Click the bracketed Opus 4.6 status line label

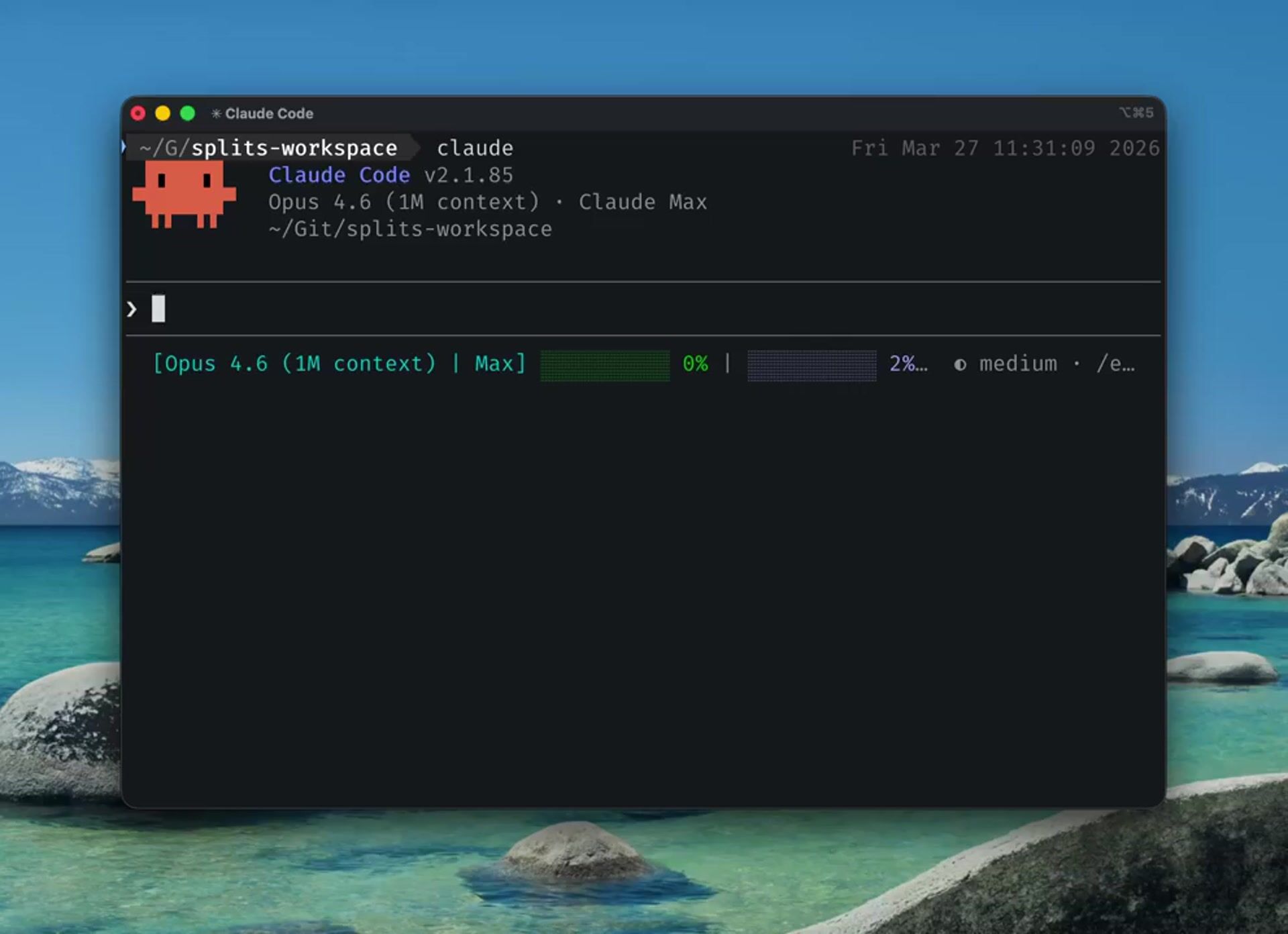339,364
